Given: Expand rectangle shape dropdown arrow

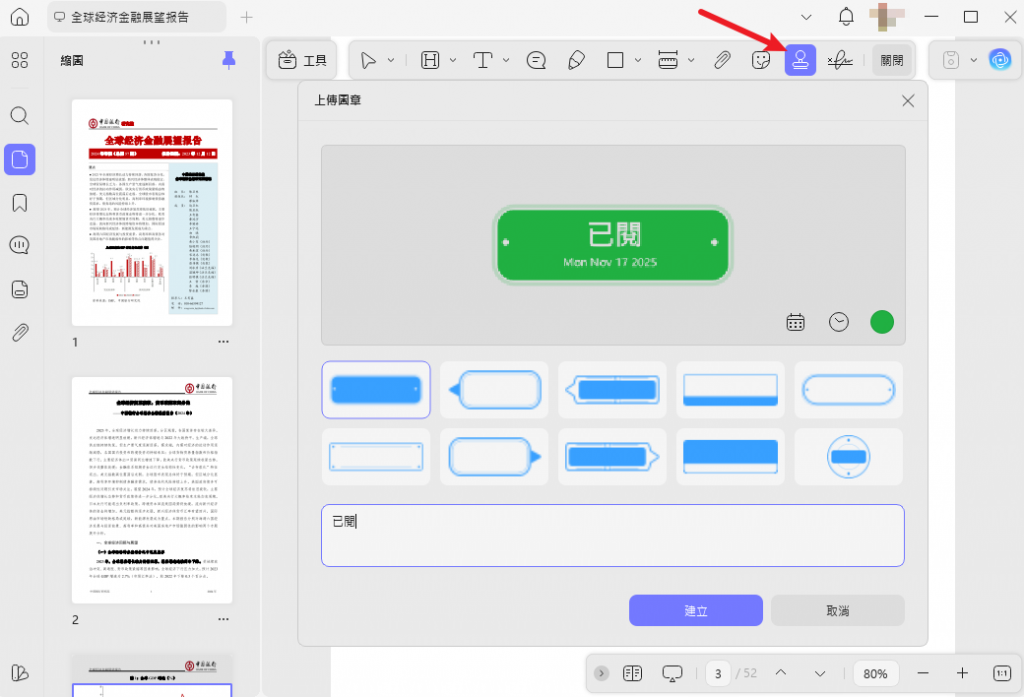Looking at the screenshot, I should (x=638, y=60).
